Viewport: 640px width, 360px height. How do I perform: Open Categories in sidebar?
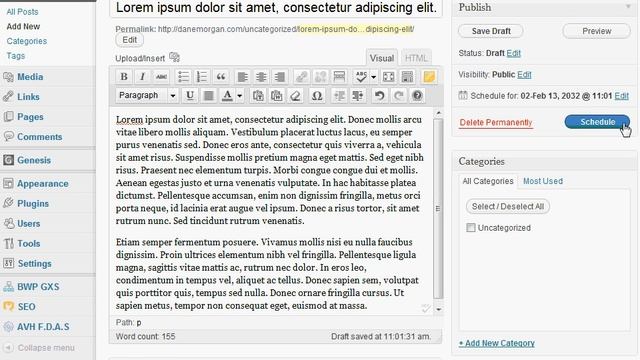click(27, 41)
